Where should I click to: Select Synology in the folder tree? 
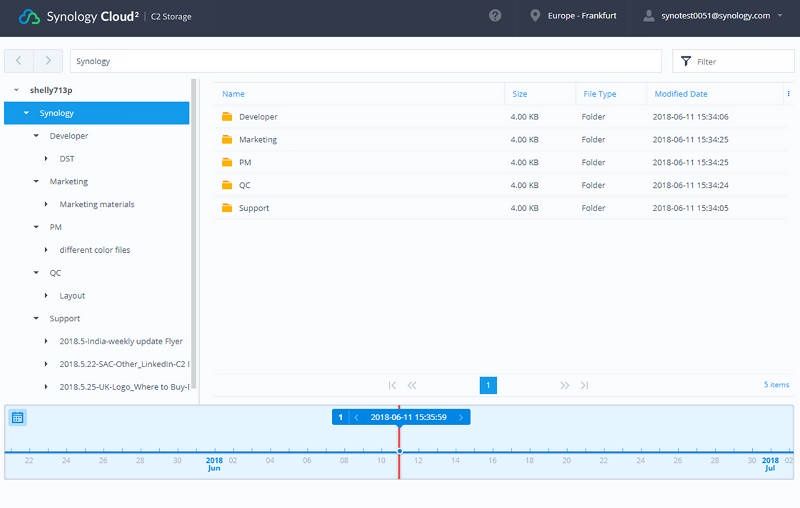click(x=57, y=113)
